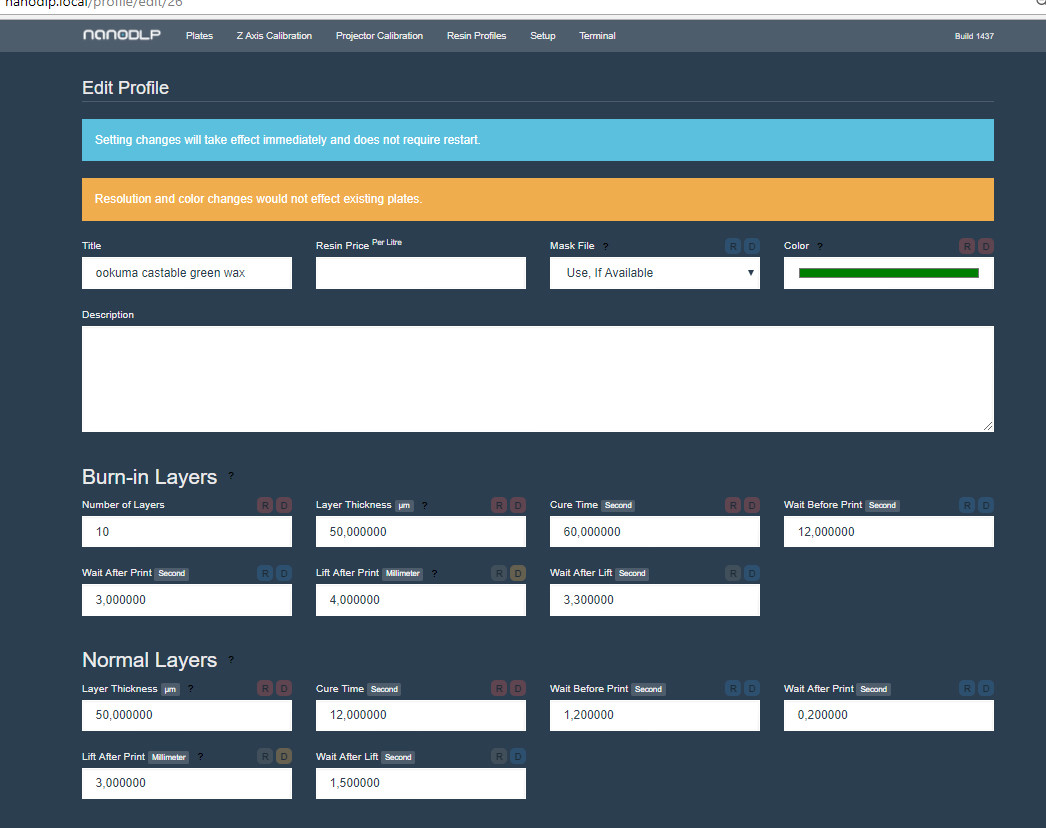Click Burn-in Wait After Lift field 3,300000
Image resolution: width=1046 pixels, height=828 pixels.
point(654,600)
